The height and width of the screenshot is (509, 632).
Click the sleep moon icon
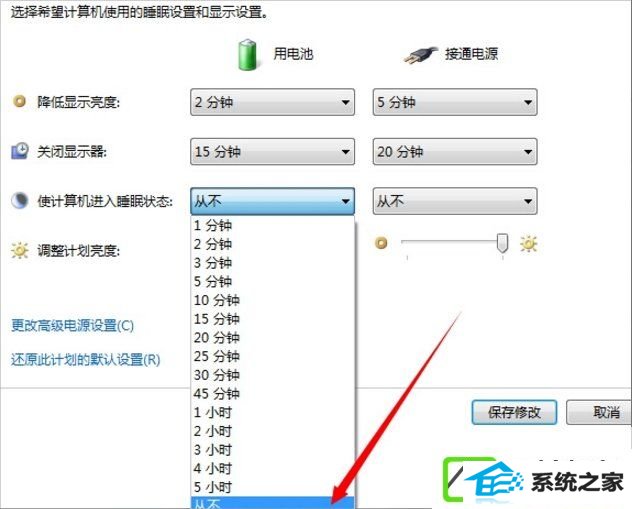coord(19,200)
